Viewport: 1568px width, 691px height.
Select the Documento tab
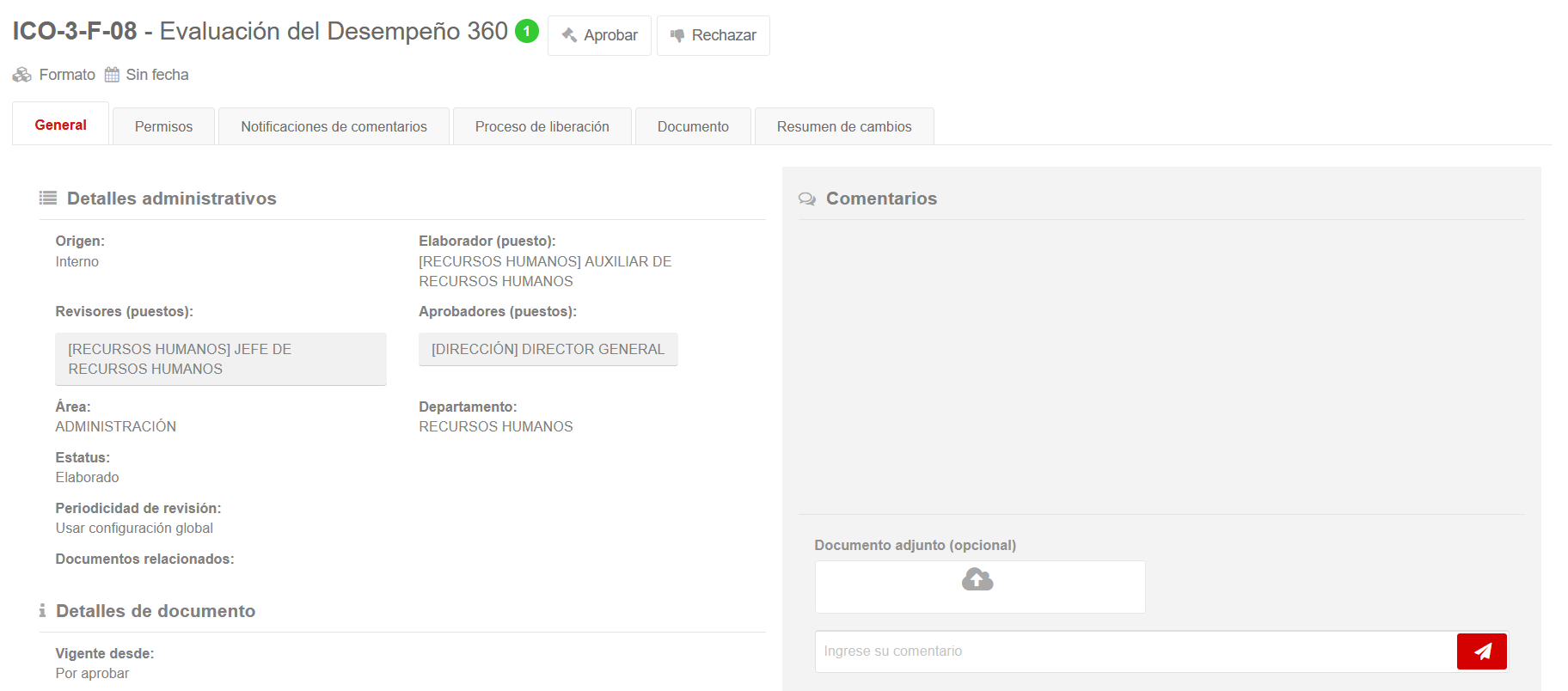693,126
